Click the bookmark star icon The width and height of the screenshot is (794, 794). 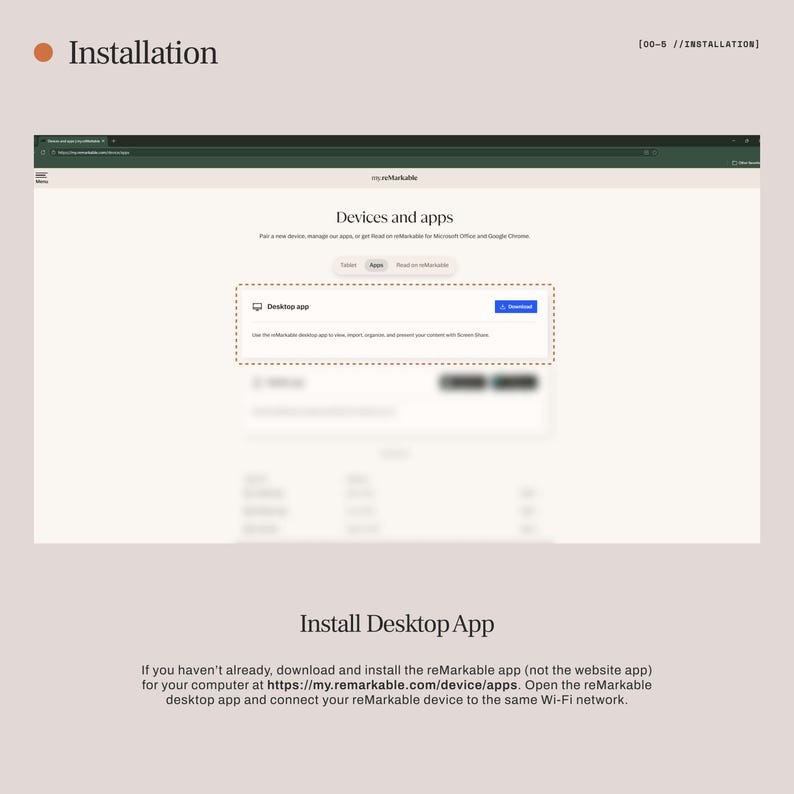click(x=655, y=152)
